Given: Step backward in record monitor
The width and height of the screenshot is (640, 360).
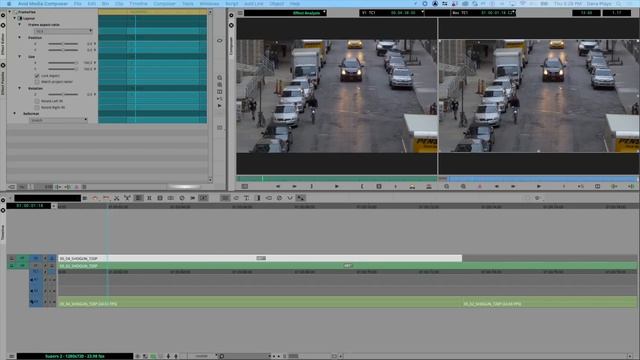Looking at the screenshot, I should pyautogui.click(x=497, y=187).
